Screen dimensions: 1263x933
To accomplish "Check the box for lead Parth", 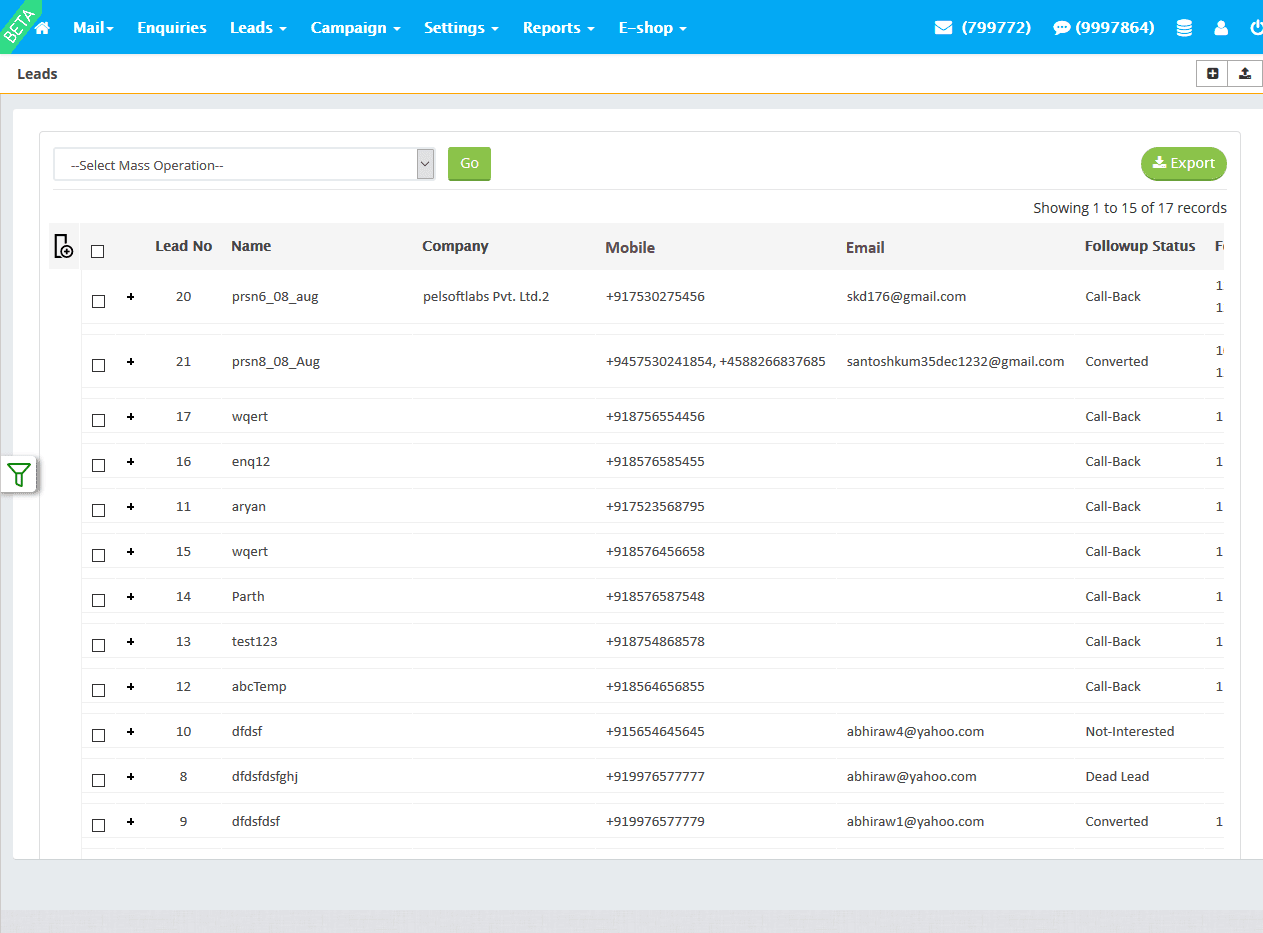I will [x=98, y=600].
